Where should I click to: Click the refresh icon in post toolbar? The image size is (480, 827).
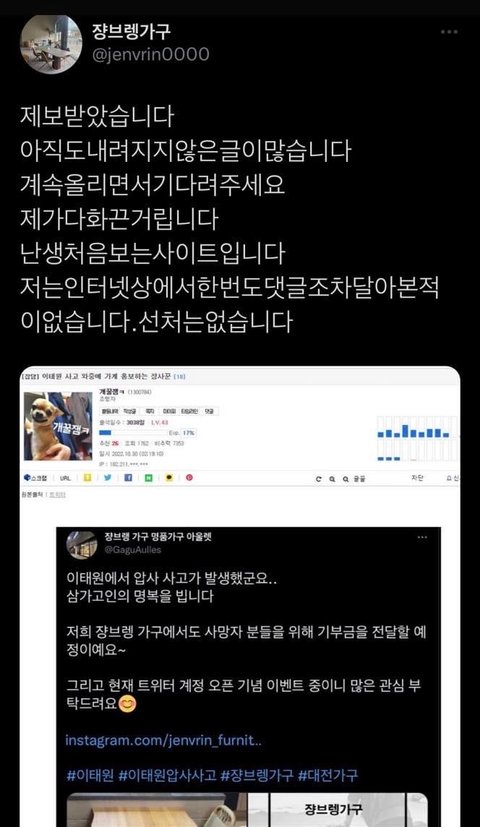click(x=318, y=479)
